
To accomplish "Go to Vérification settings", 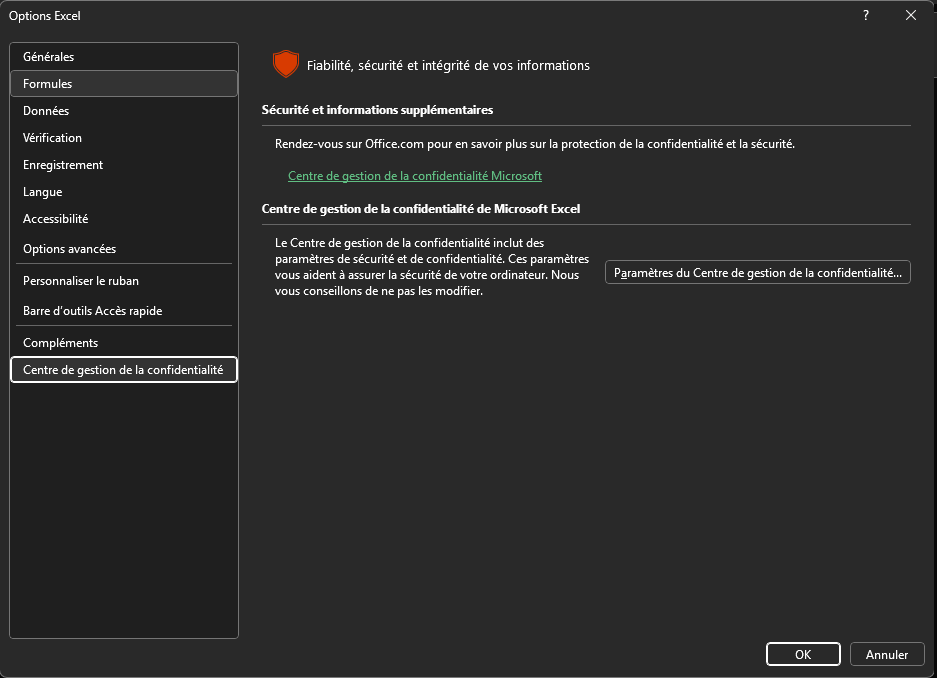I will click(x=124, y=137).
